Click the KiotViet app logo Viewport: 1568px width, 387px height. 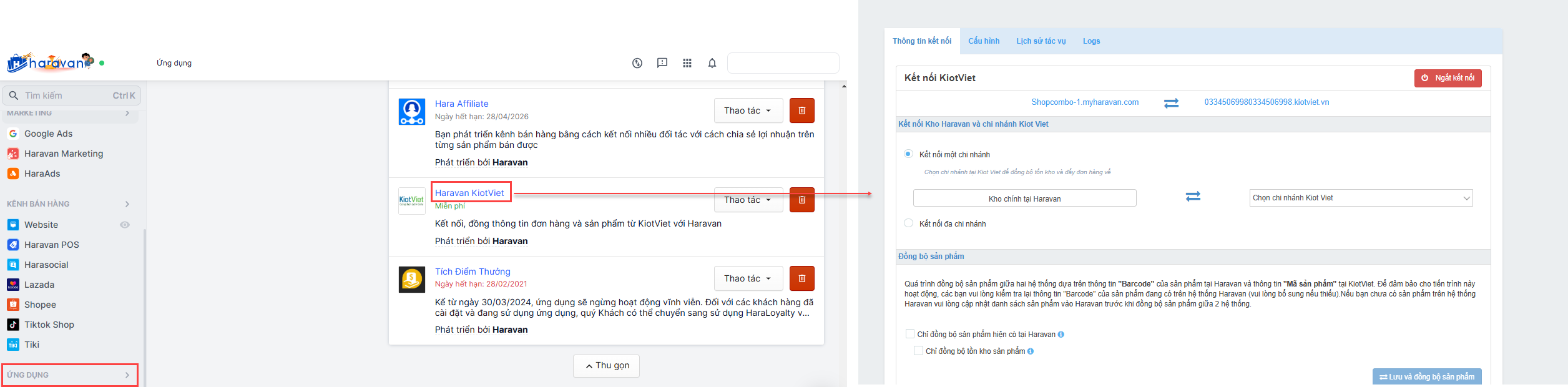pos(412,201)
